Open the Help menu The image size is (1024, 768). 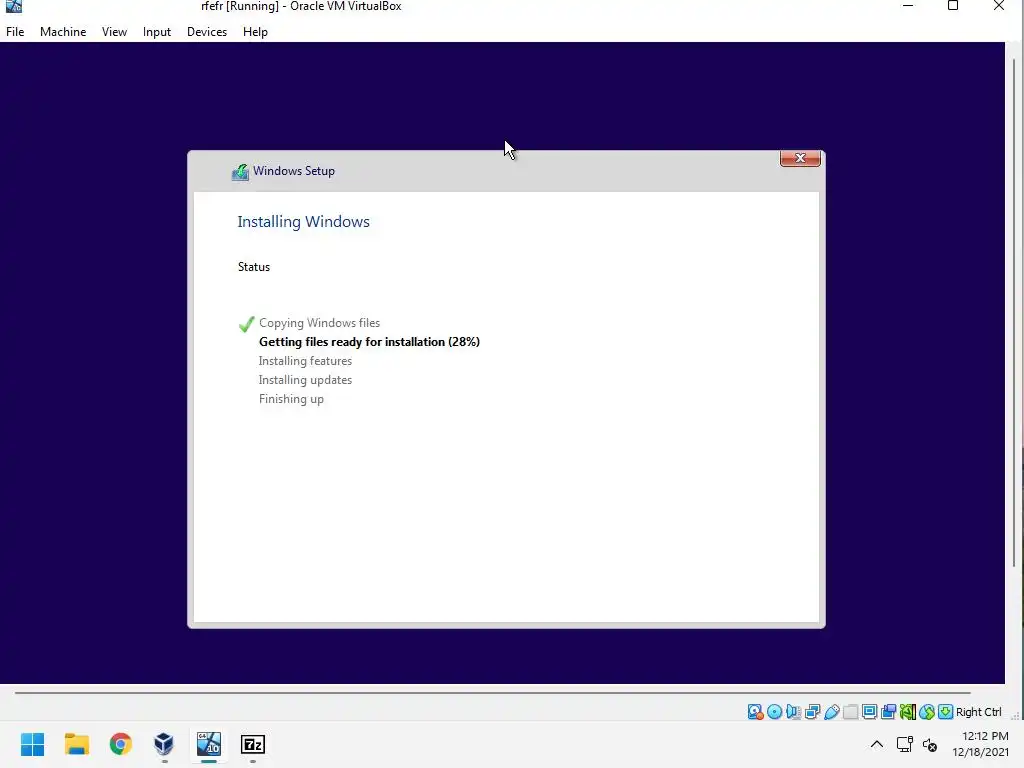[255, 31]
